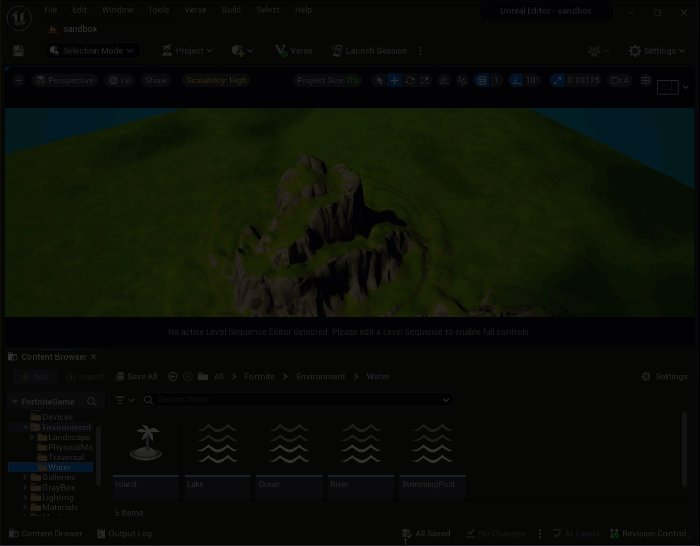
Task: Open the Build menu
Action: pyautogui.click(x=231, y=10)
